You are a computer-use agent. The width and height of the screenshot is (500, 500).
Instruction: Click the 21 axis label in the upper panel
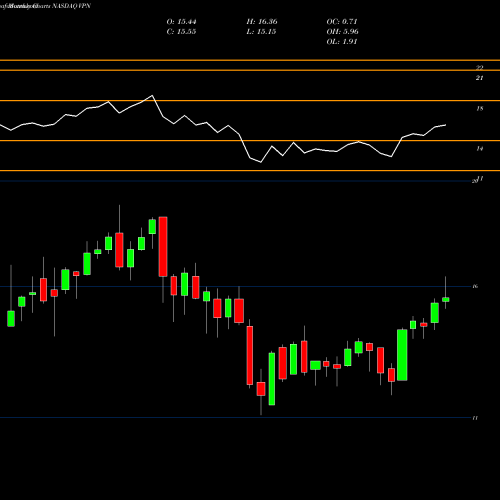click(x=479, y=78)
